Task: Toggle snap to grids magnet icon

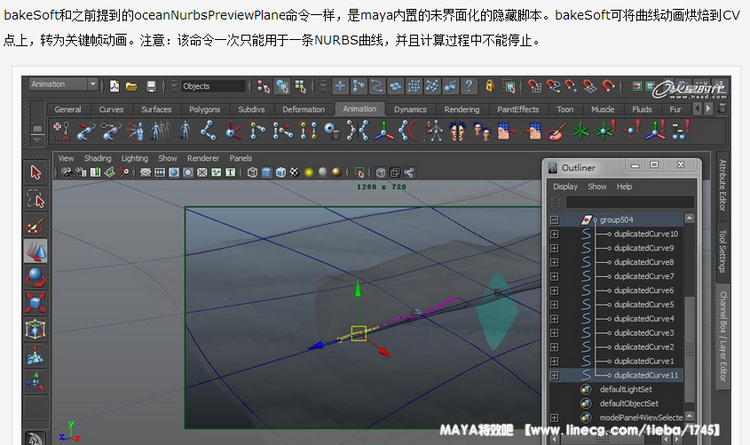Action: [535, 86]
